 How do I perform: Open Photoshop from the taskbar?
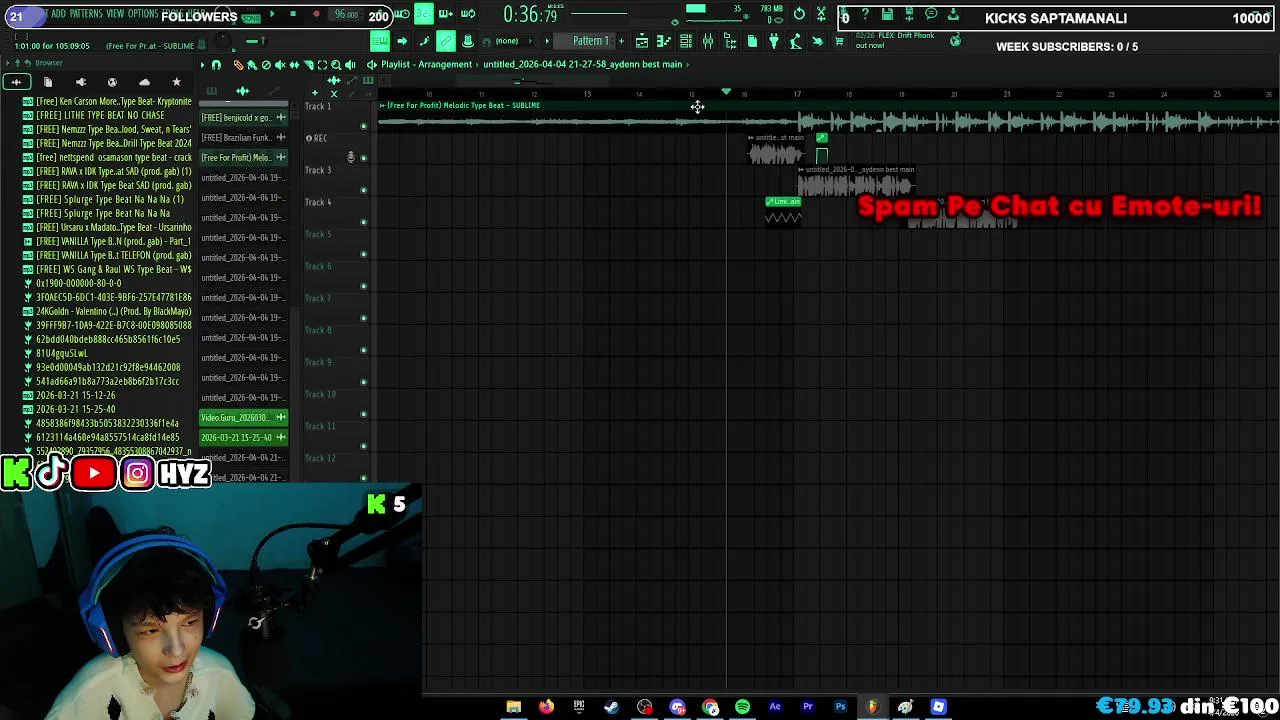tap(840, 707)
